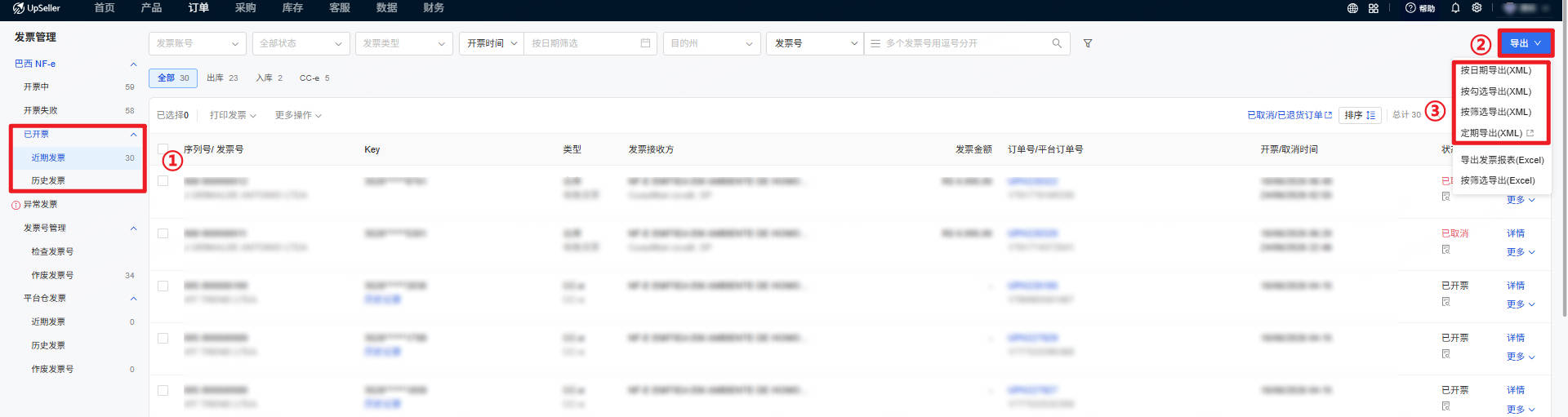
Task: Collapse the 巴西 NF-e sidebar section
Action: click(x=133, y=64)
